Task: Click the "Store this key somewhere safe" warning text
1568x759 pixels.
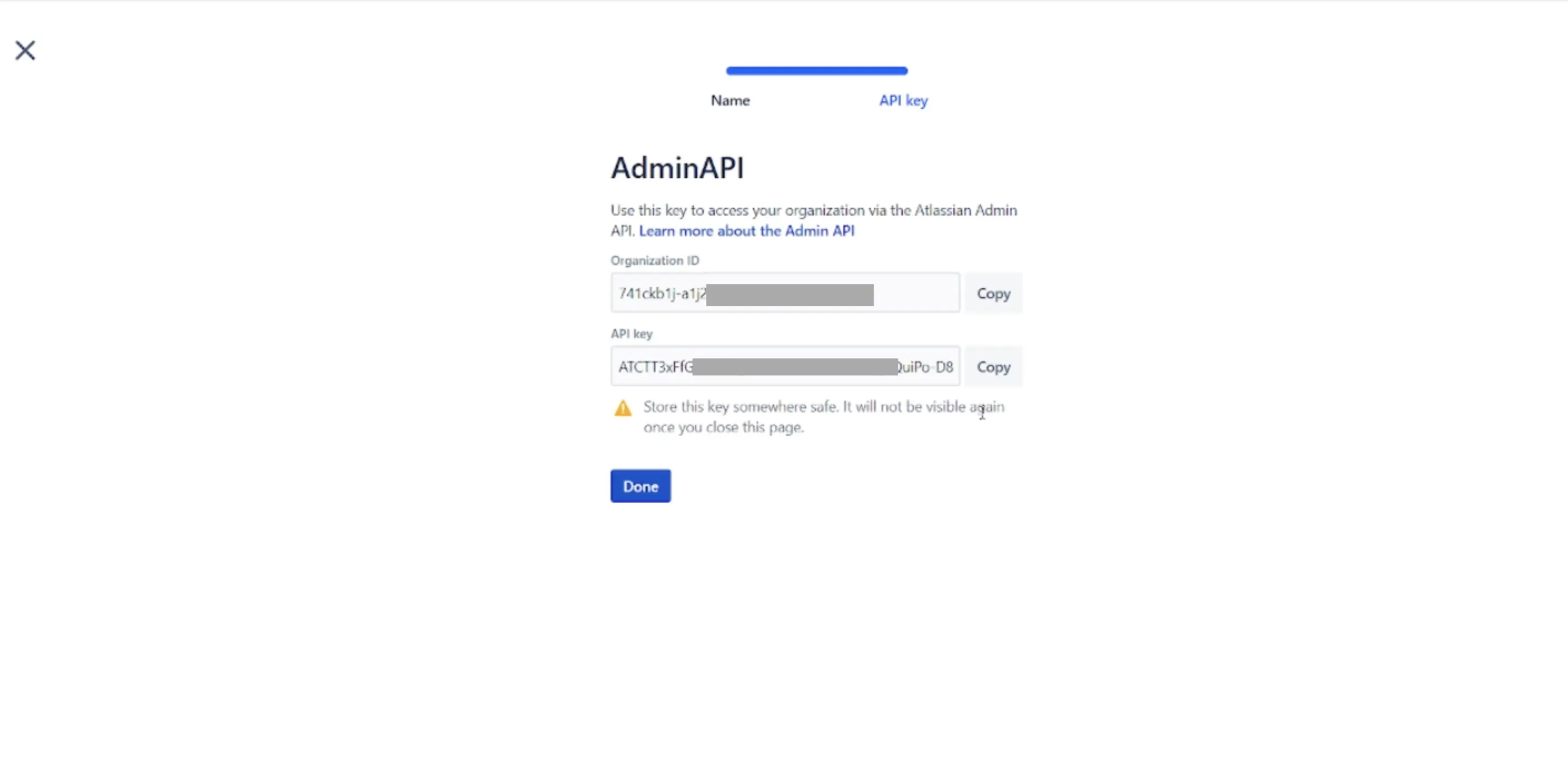Action: [x=824, y=417]
